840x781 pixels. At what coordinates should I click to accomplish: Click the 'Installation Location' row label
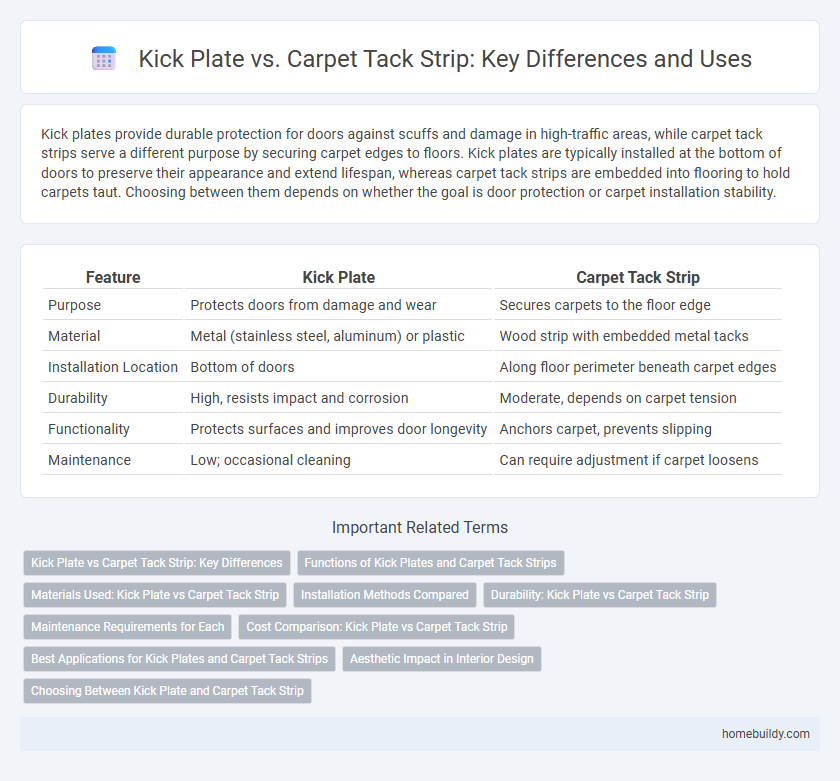[113, 367]
